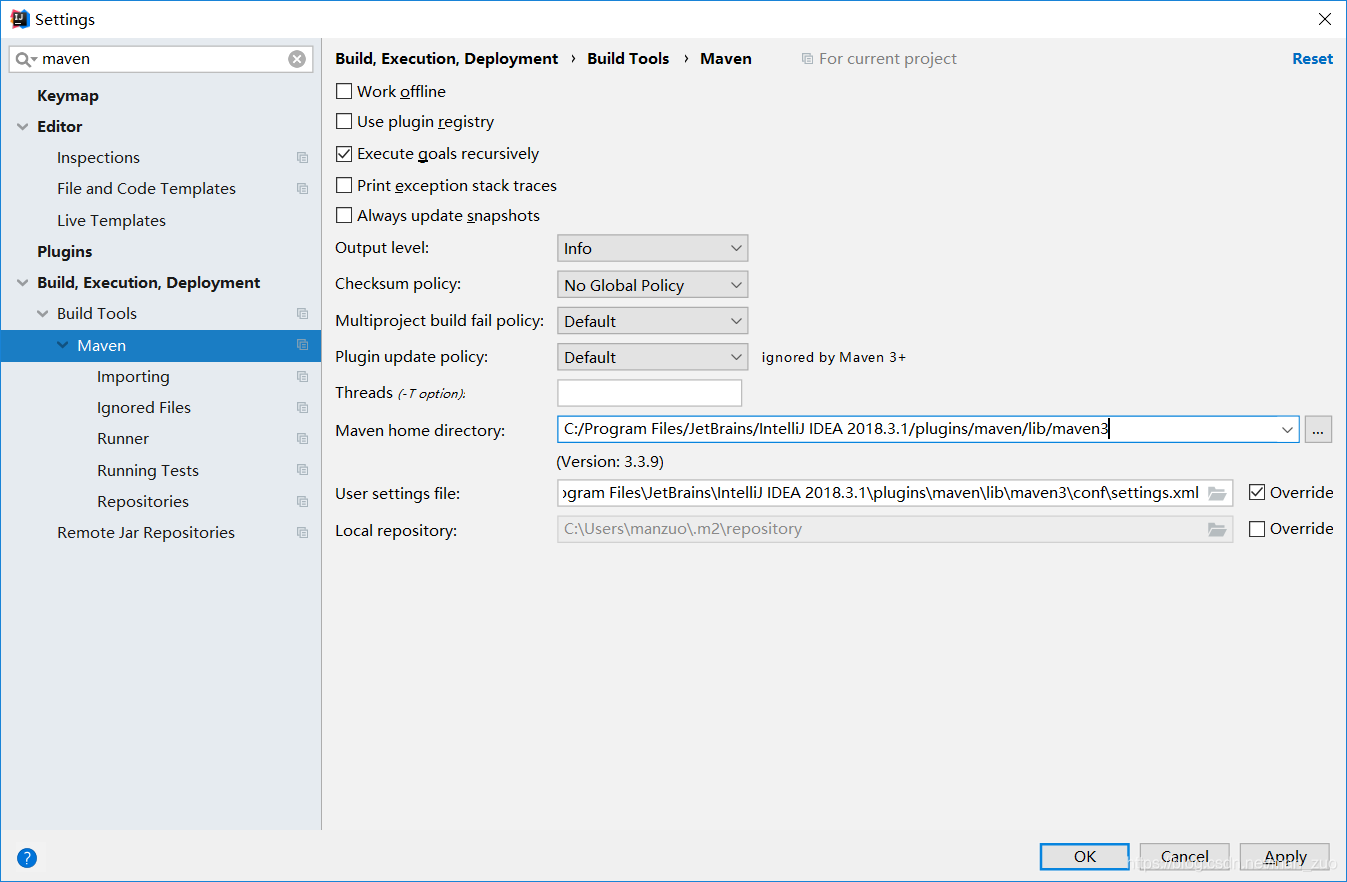Collapse the Maven tree node
The width and height of the screenshot is (1347, 882).
(62, 345)
